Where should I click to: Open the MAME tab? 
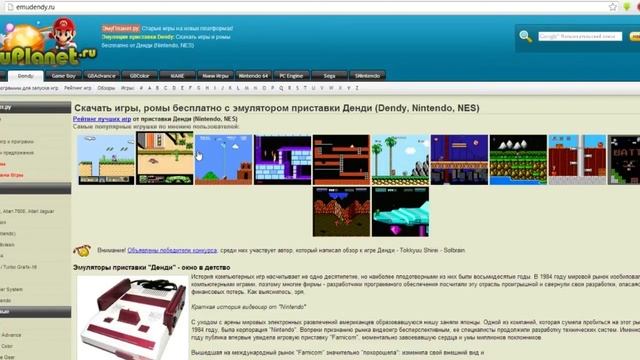point(177,76)
